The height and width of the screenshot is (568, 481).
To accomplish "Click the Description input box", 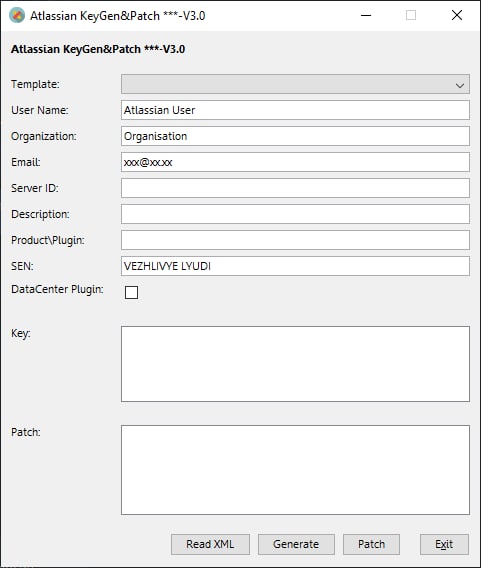I will [x=295, y=214].
